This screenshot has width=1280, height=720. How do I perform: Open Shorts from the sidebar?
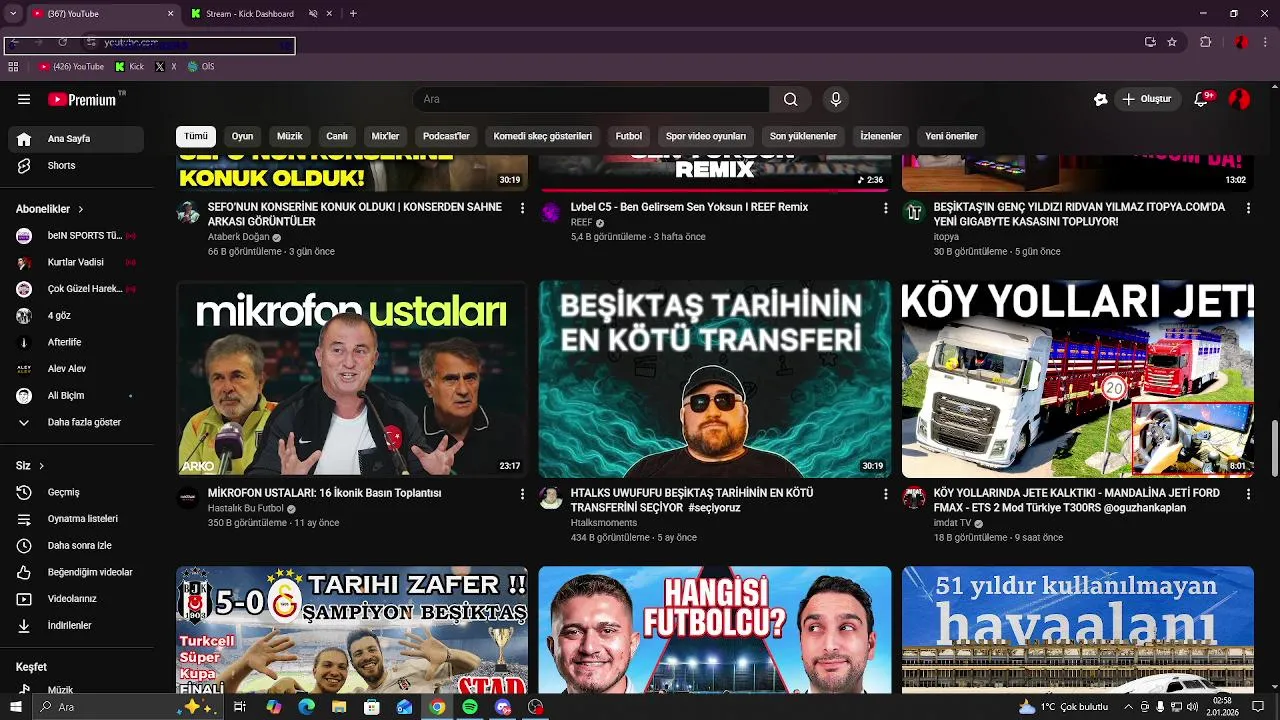(x=77, y=165)
